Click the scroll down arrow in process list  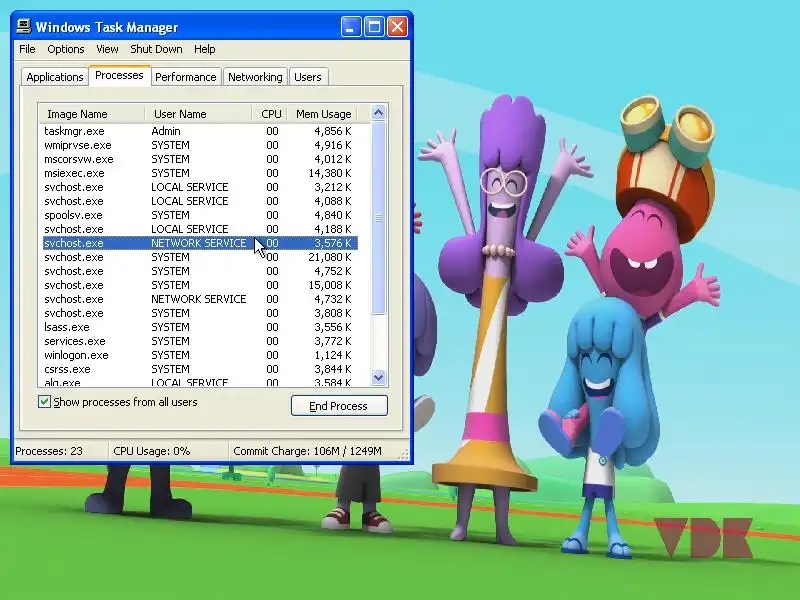tap(379, 378)
